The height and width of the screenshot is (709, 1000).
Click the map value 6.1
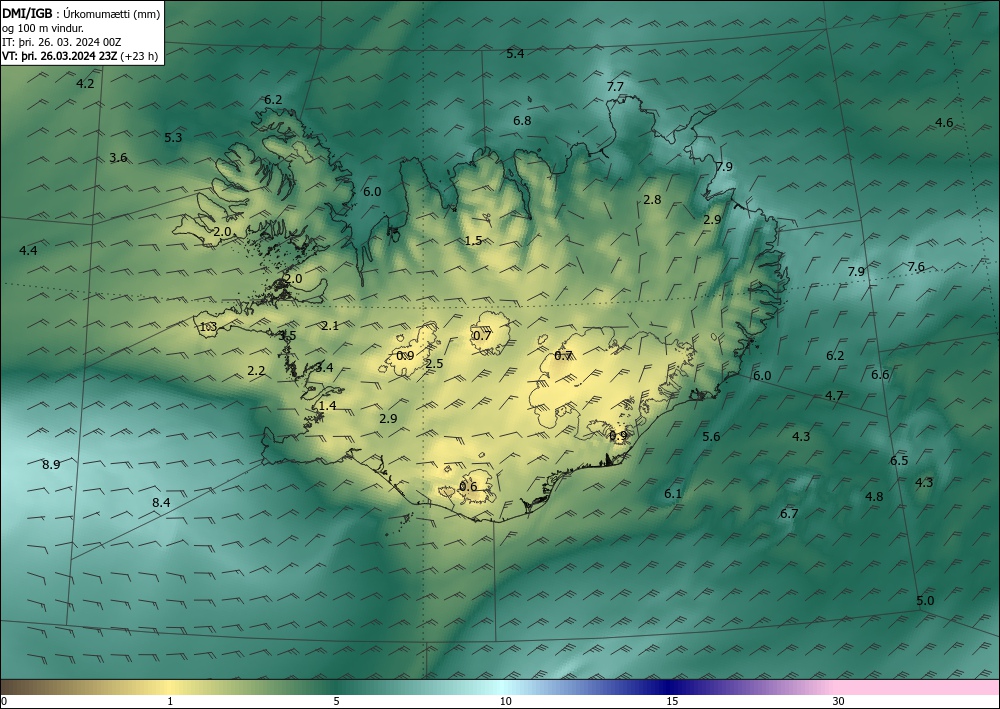(673, 493)
